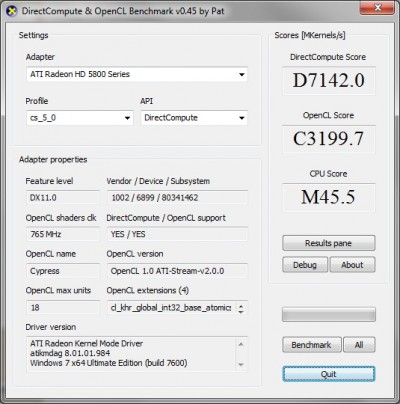This screenshot has height=404, width=400.
Task: Click DirectCompute score D7142.0
Action: (329, 81)
